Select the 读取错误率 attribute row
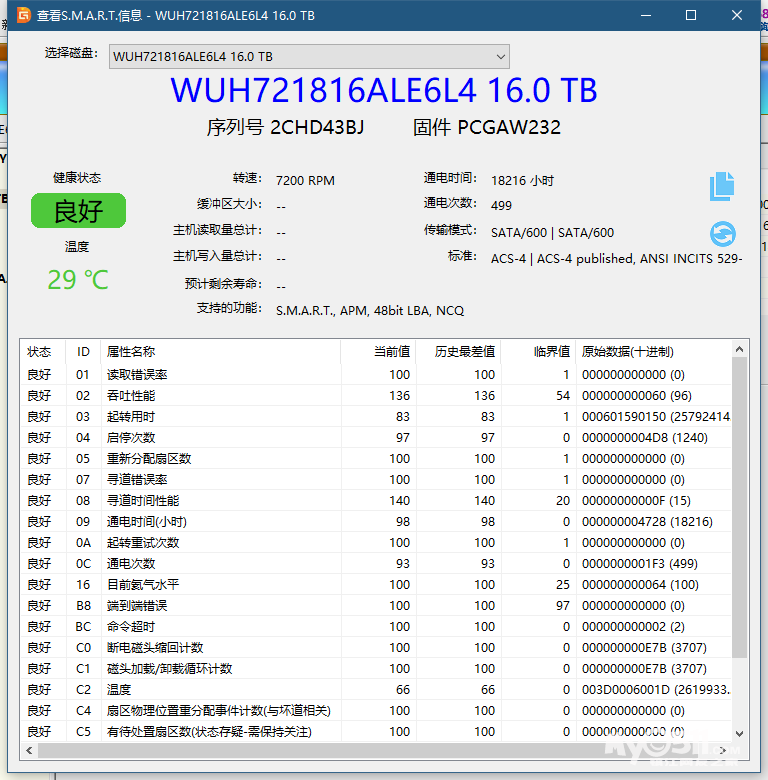The width and height of the screenshot is (768, 780). (137, 374)
